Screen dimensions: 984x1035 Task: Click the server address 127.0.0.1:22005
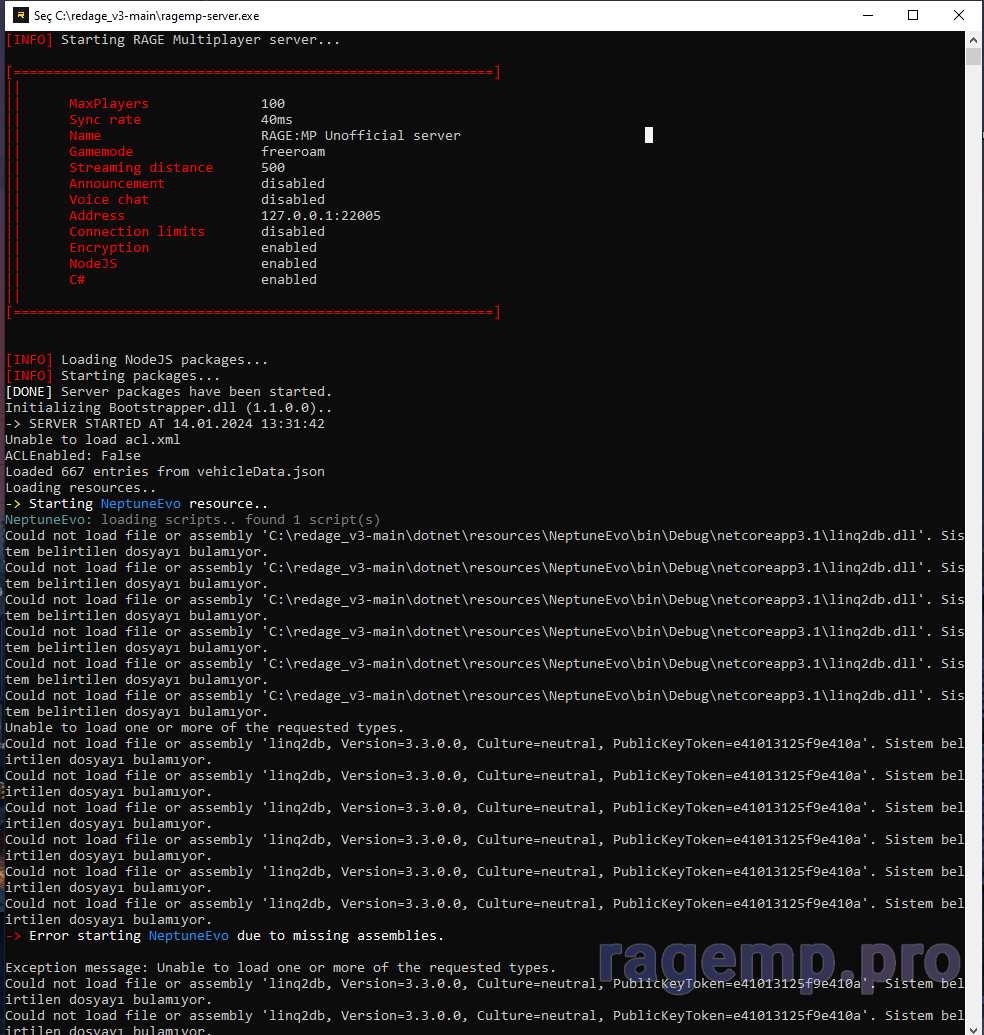coord(320,216)
